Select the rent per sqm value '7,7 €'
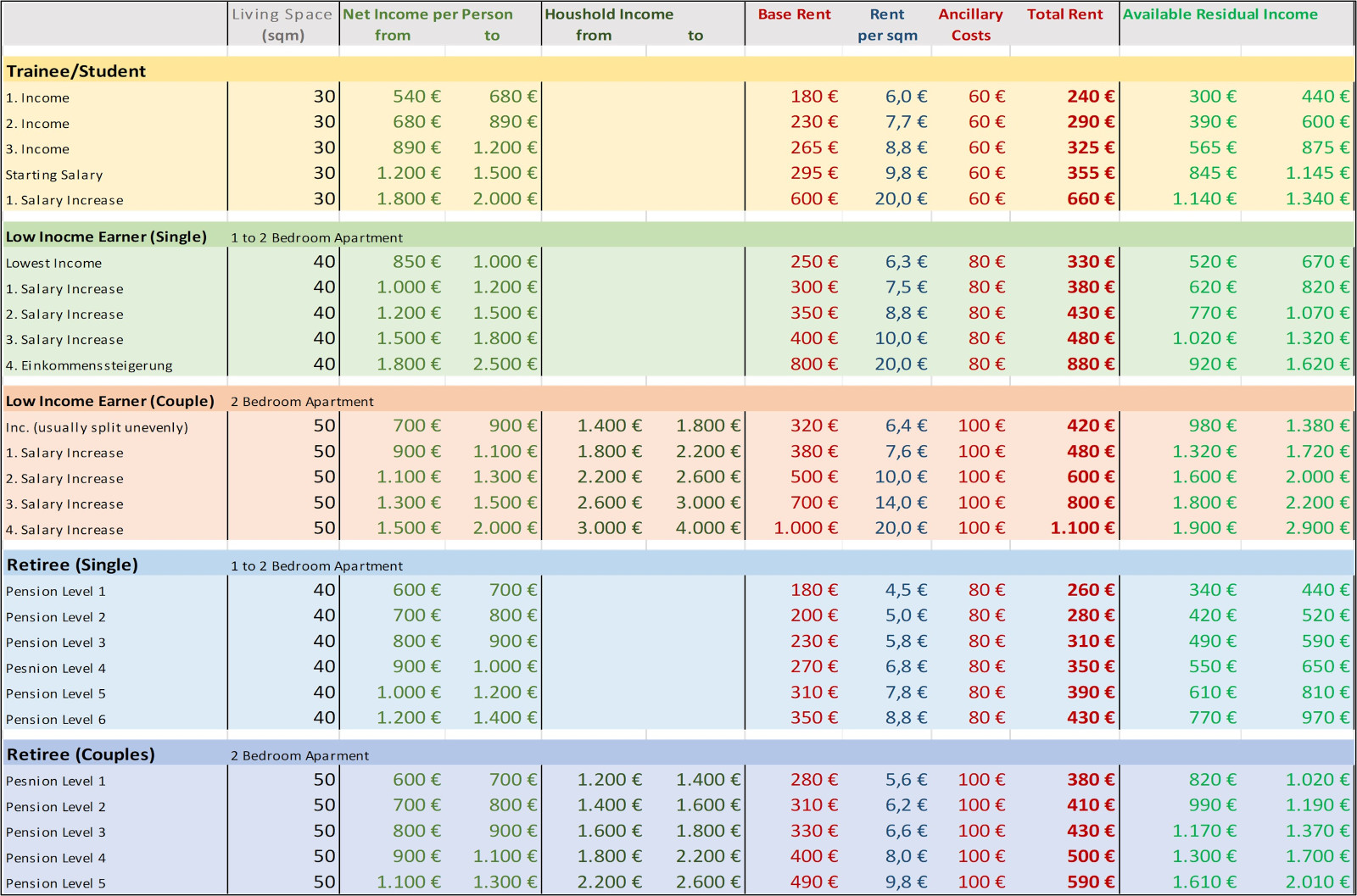 [x=906, y=122]
